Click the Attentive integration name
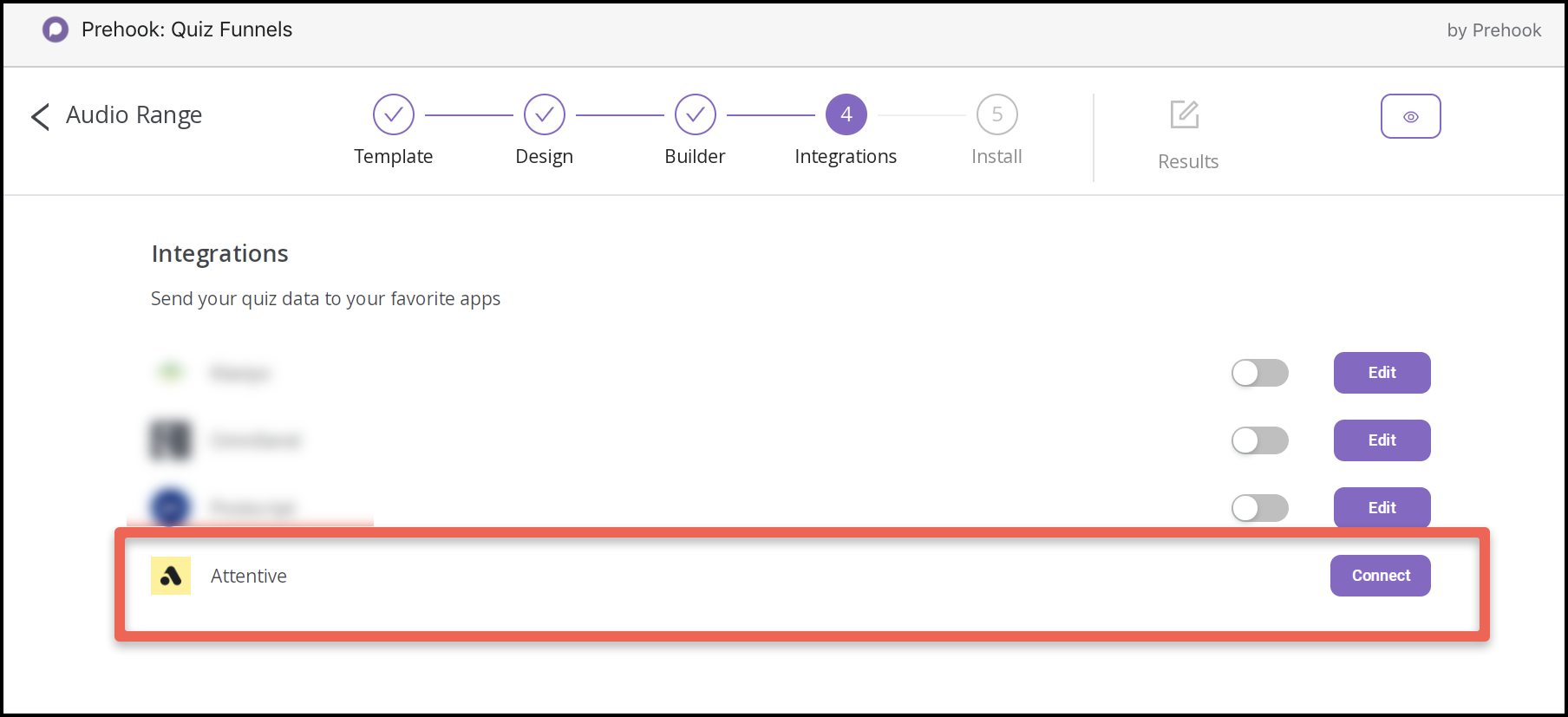Viewport: 1568px width, 717px height. coord(249,577)
